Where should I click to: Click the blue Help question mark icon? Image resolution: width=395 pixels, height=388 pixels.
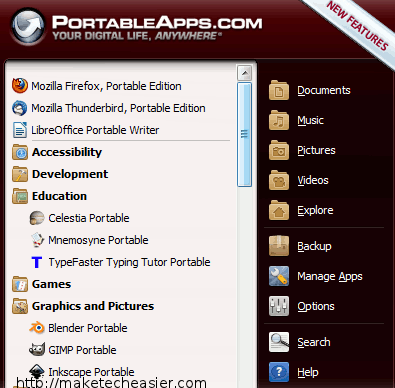point(279,372)
